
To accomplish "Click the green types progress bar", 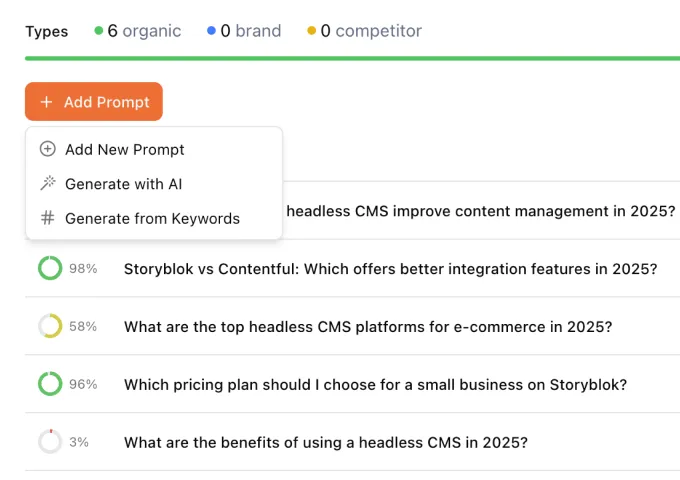I will coord(352,58).
